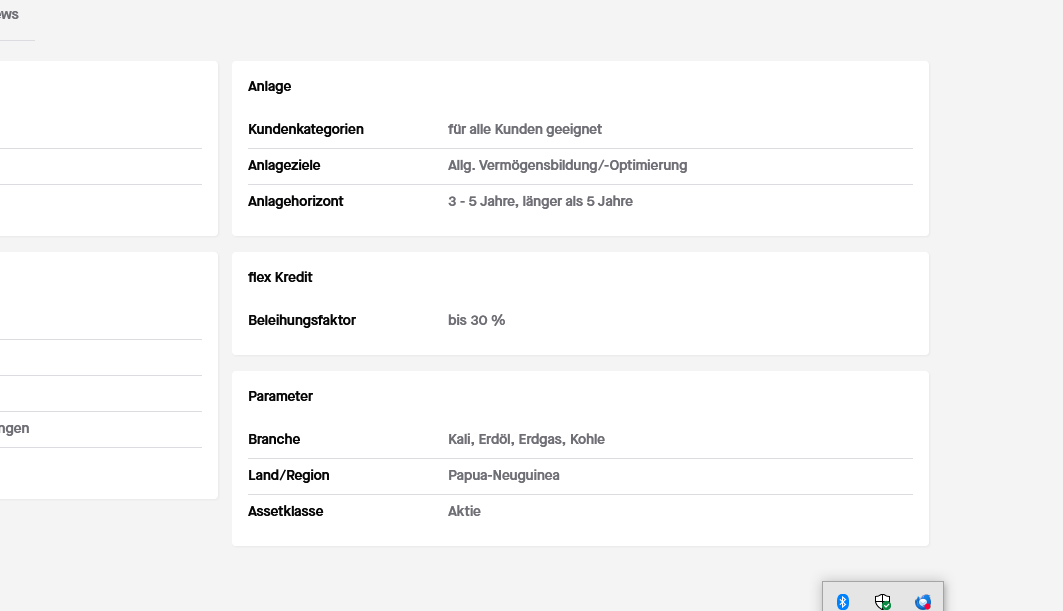The width and height of the screenshot is (1063, 611).
Task: Click 'Kali, Erdöl, Erdgas, Kohle' value
Action: tap(526, 439)
